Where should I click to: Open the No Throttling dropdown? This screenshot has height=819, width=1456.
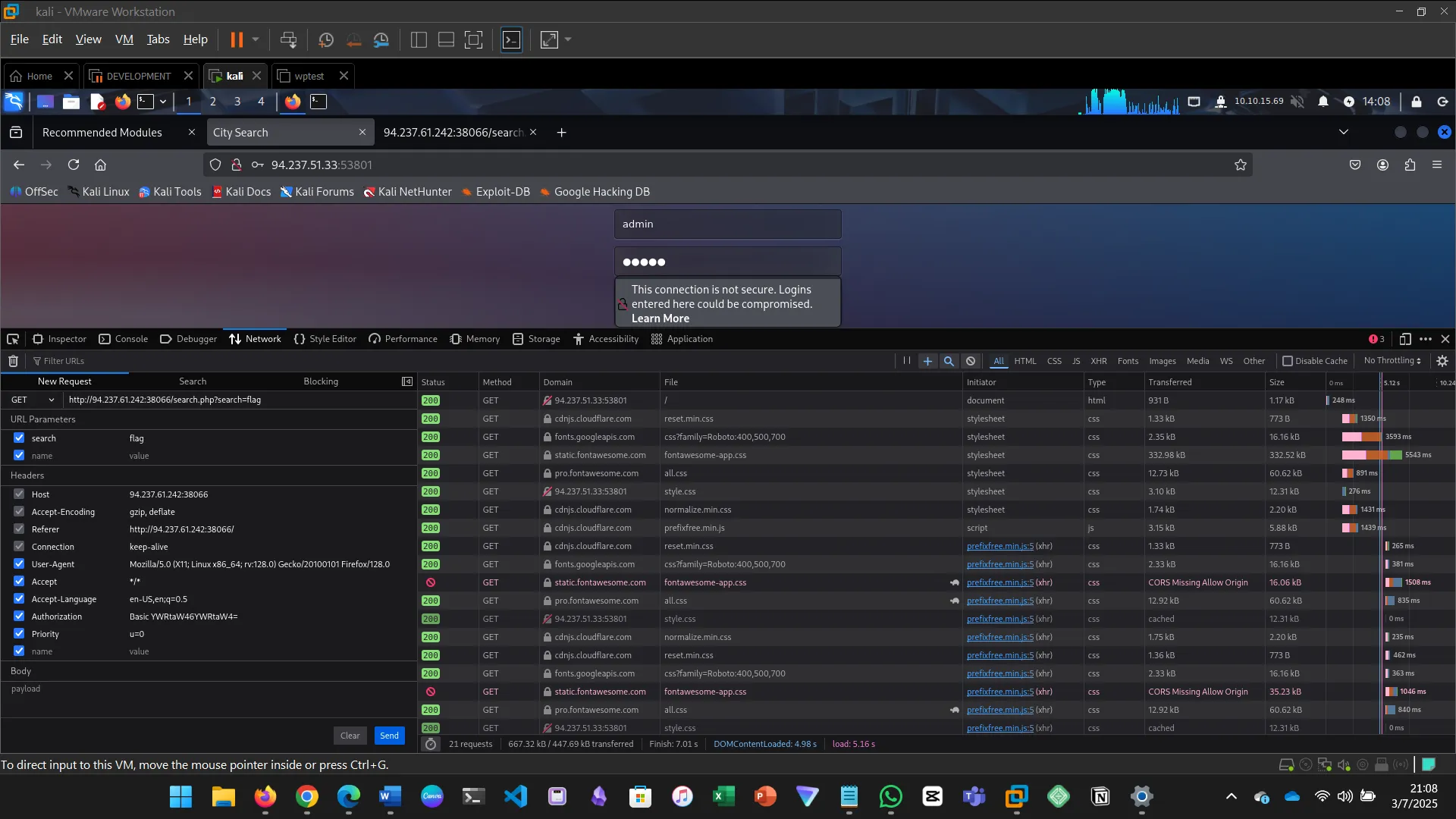(x=1392, y=361)
